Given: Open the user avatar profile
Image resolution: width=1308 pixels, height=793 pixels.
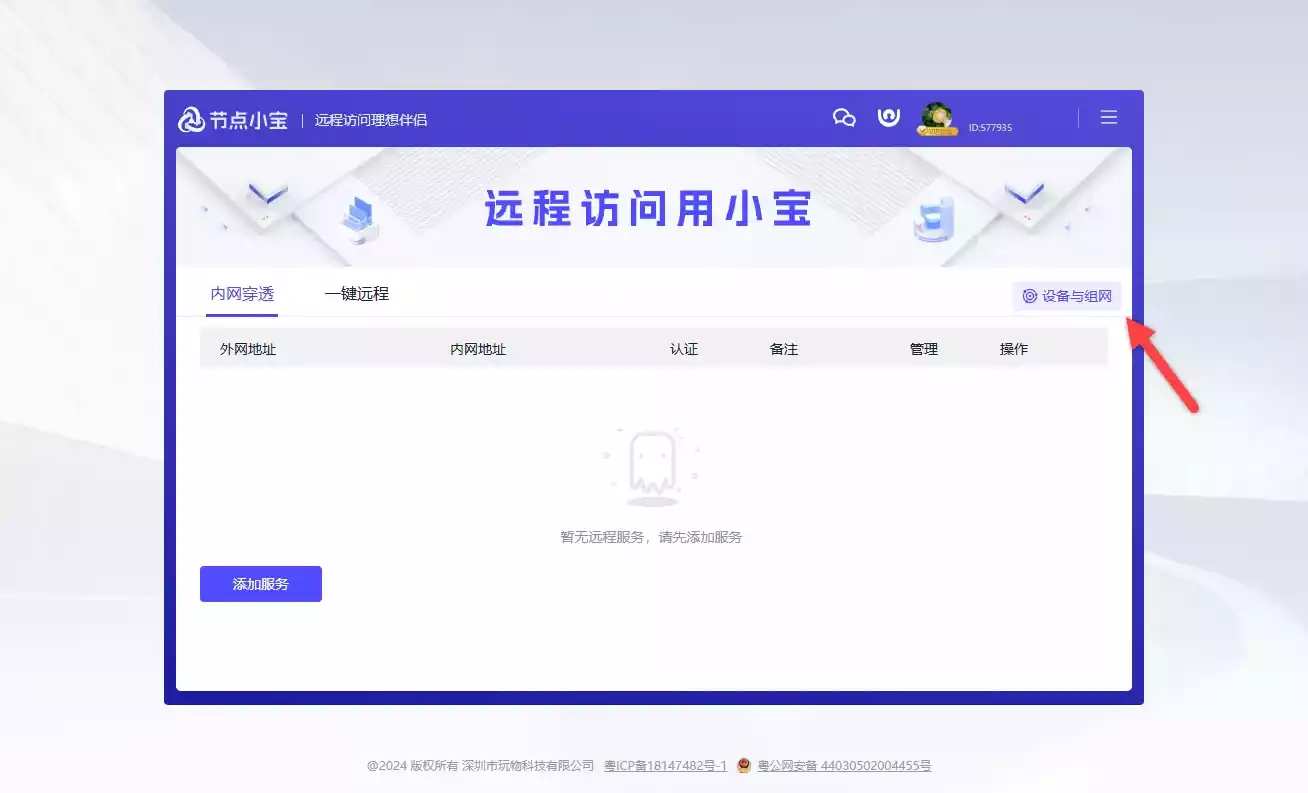Looking at the screenshot, I should click(937, 119).
